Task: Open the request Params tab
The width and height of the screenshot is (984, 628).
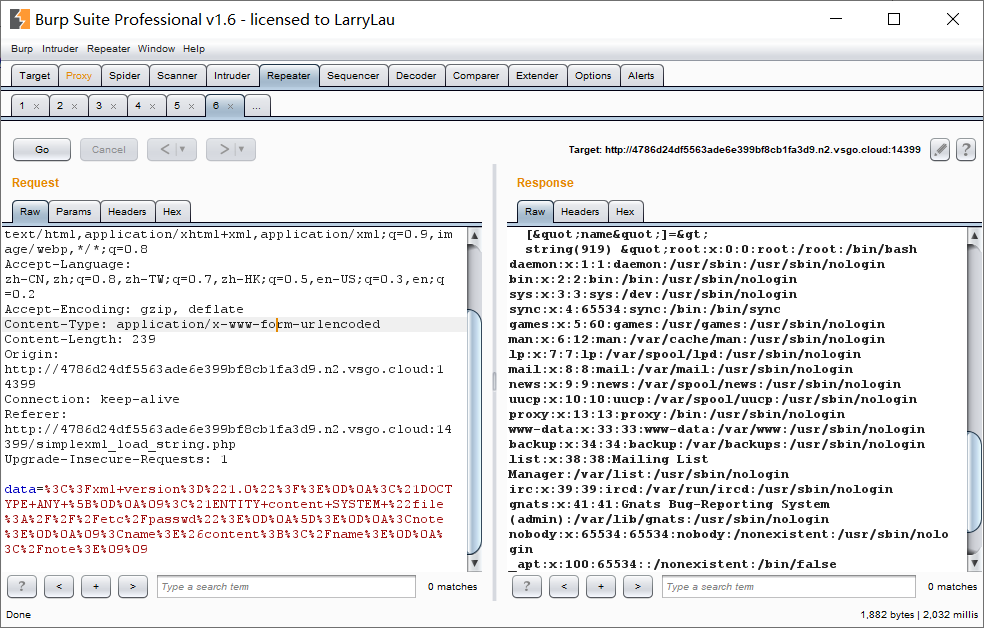Action: tap(73, 211)
